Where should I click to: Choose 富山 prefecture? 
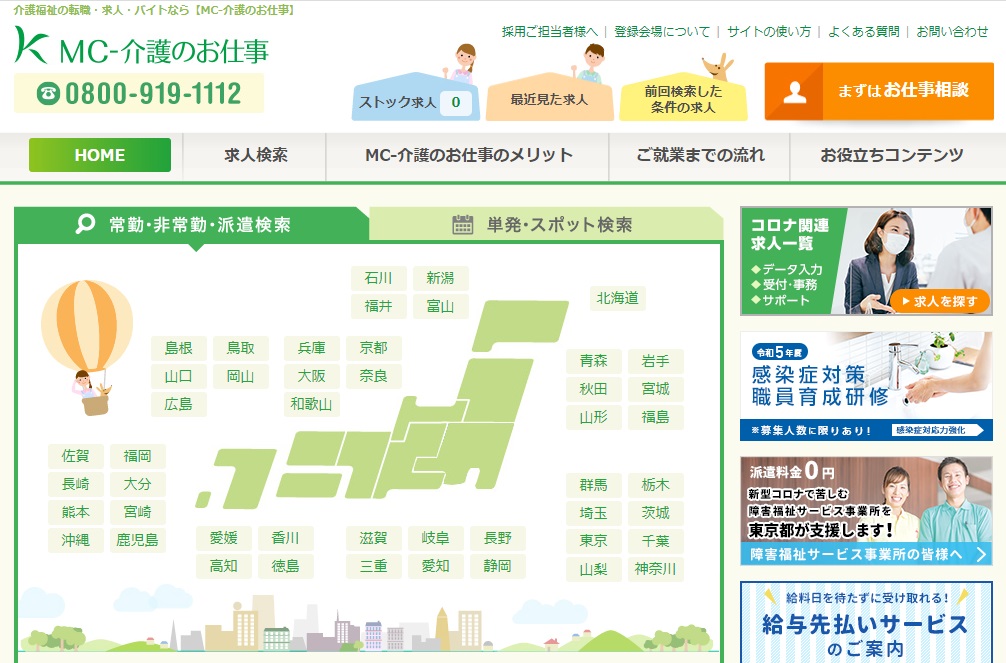[x=441, y=306]
